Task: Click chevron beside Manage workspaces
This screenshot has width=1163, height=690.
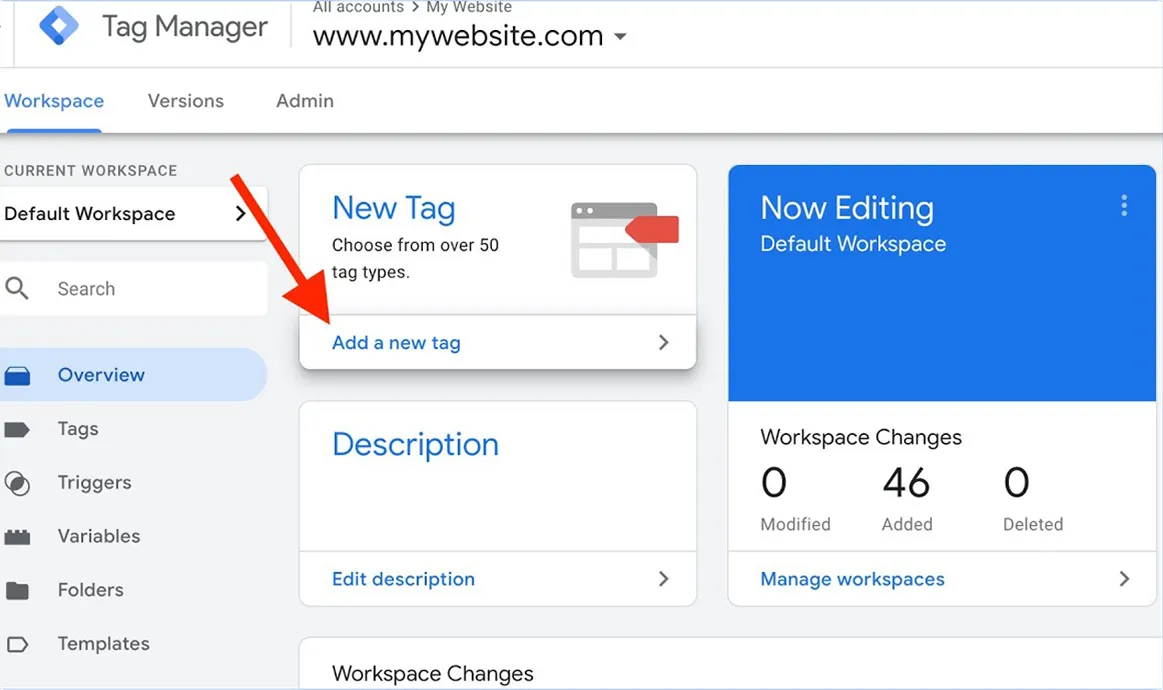Action: click(x=1124, y=579)
